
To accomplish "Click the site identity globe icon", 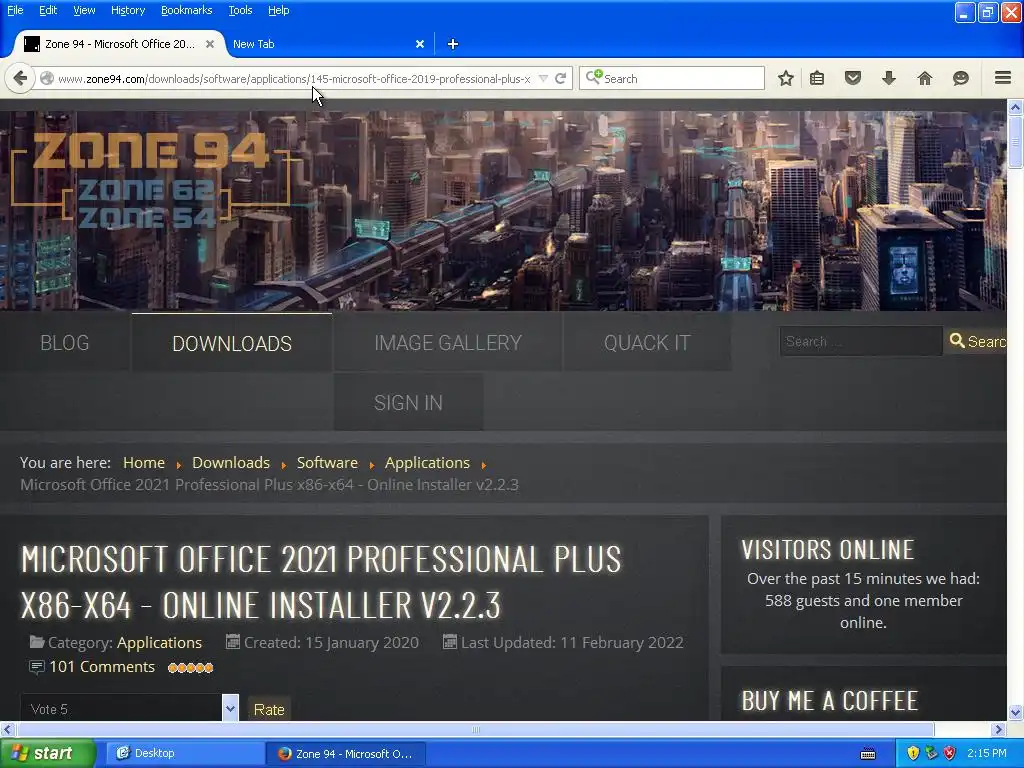I will tap(46, 78).
